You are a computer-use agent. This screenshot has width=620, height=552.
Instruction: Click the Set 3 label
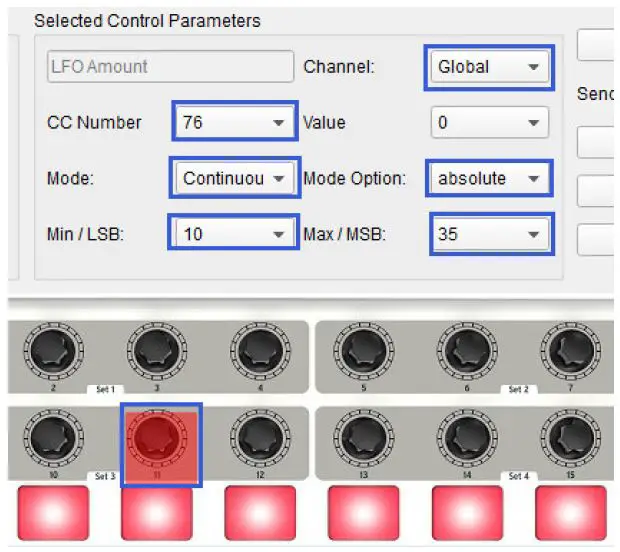coord(105,476)
